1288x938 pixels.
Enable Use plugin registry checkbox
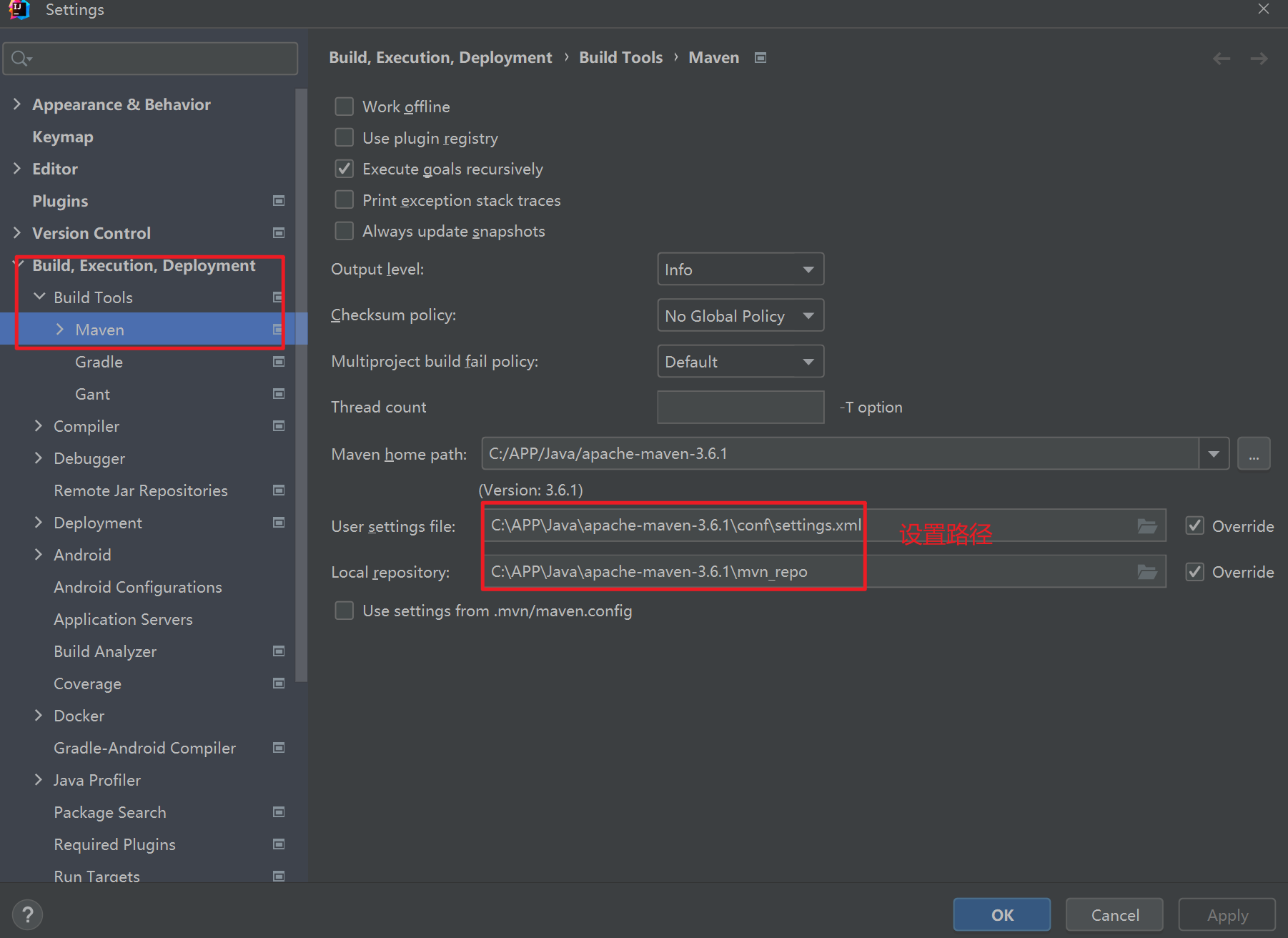(345, 137)
